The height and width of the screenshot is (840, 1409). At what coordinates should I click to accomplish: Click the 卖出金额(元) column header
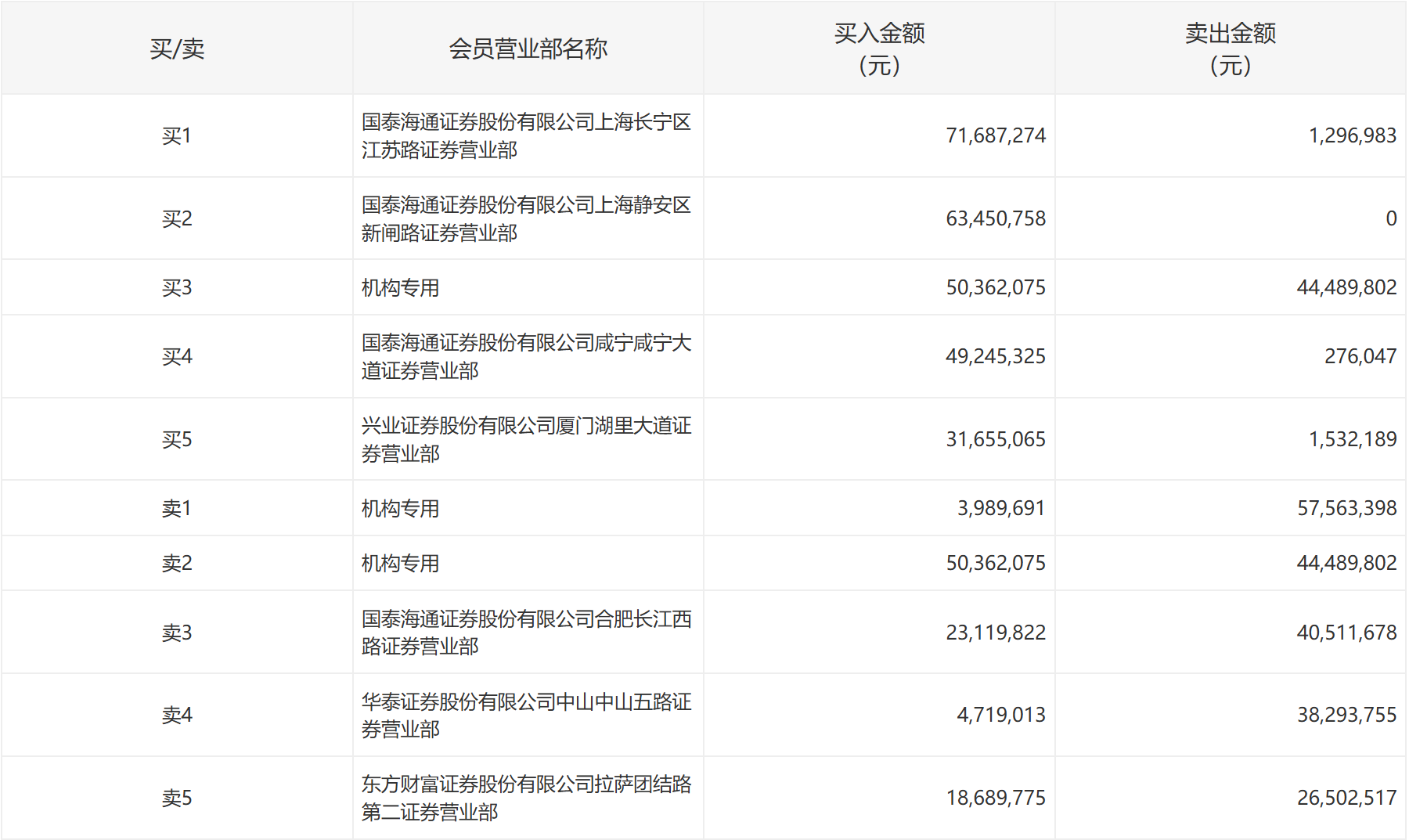coord(1231,49)
